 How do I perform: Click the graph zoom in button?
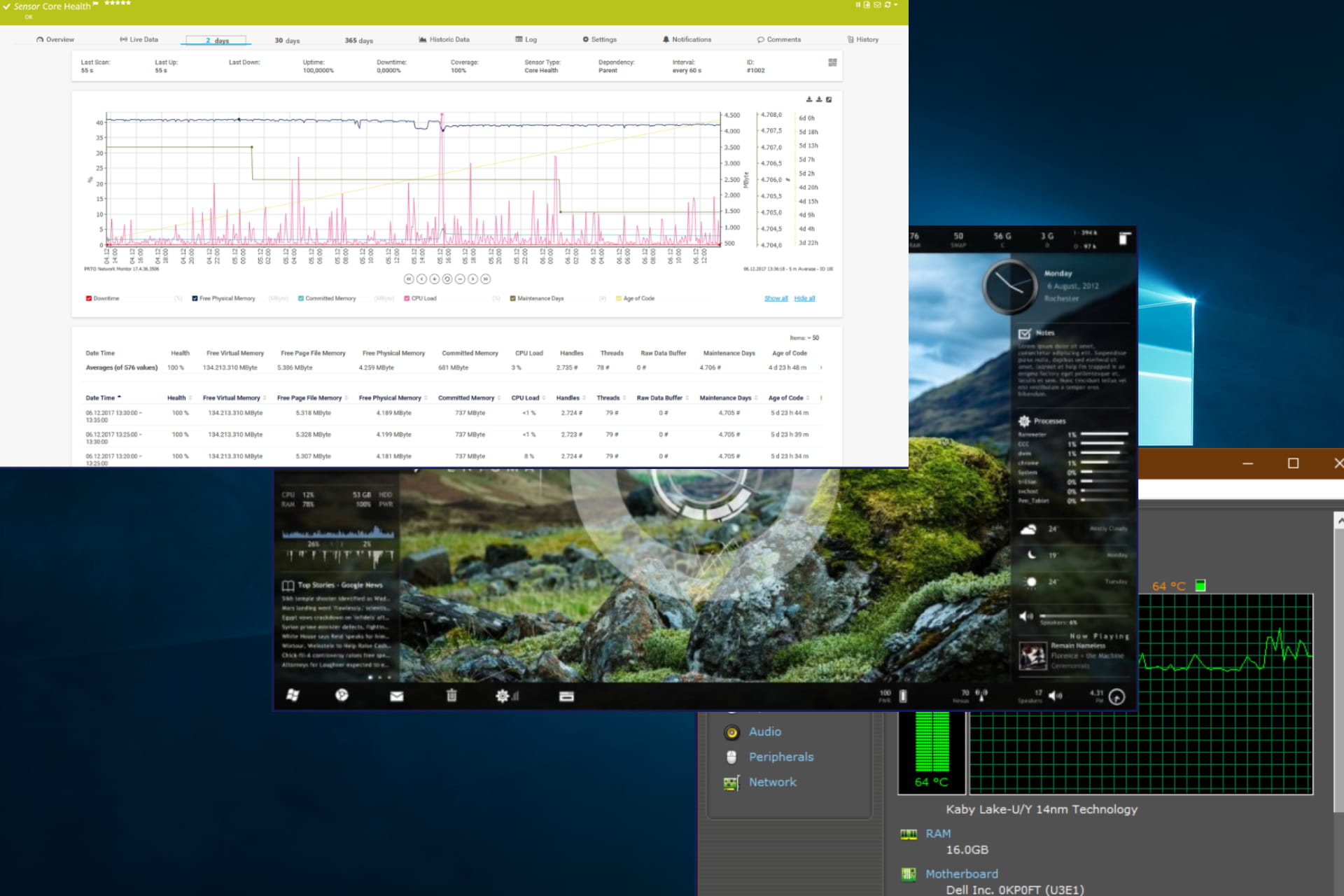coord(434,279)
